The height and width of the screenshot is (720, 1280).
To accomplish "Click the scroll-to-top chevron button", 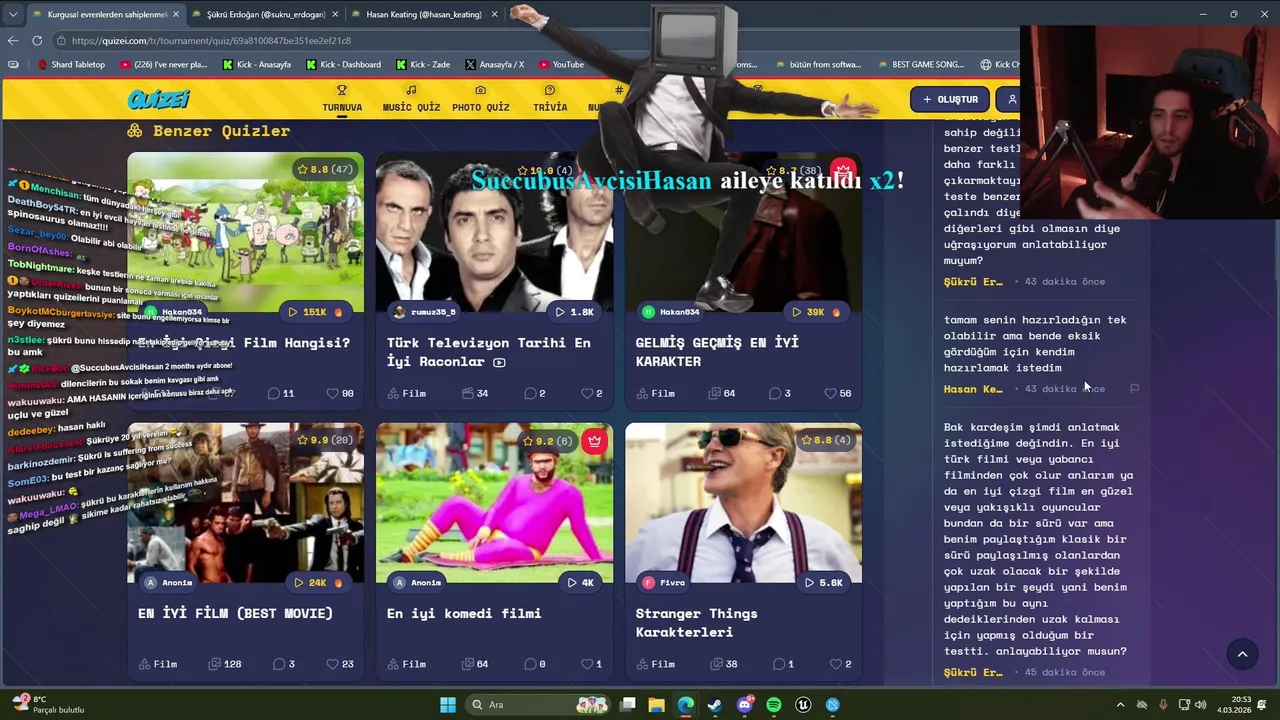I will click(1242, 654).
